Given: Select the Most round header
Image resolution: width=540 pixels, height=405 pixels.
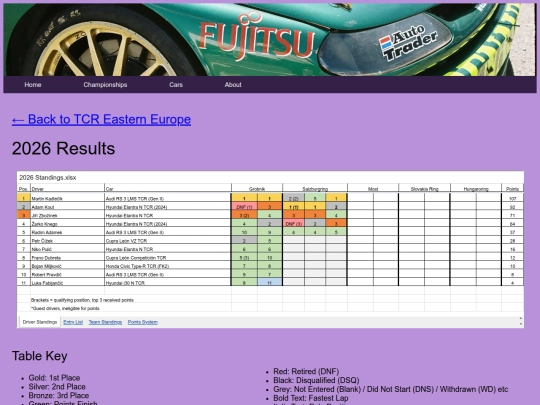Looking at the screenshot, I should (373, 189).
